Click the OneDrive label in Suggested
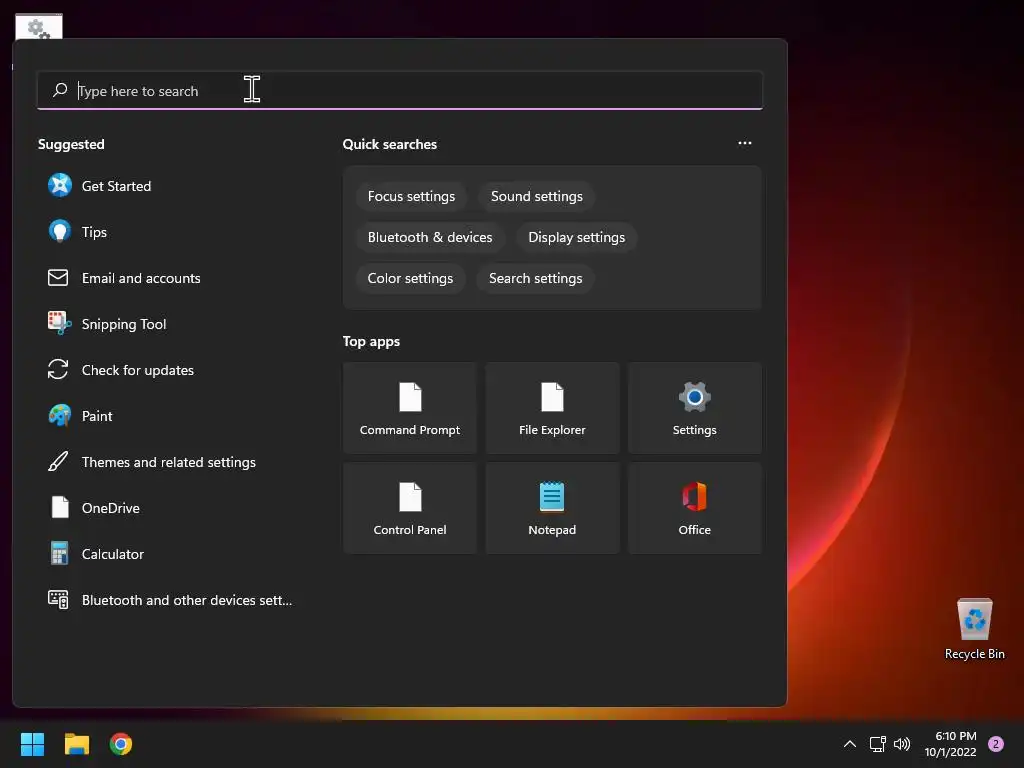Image resolution: width=1024 pixels, height=768 pixels. click(111, 508)
